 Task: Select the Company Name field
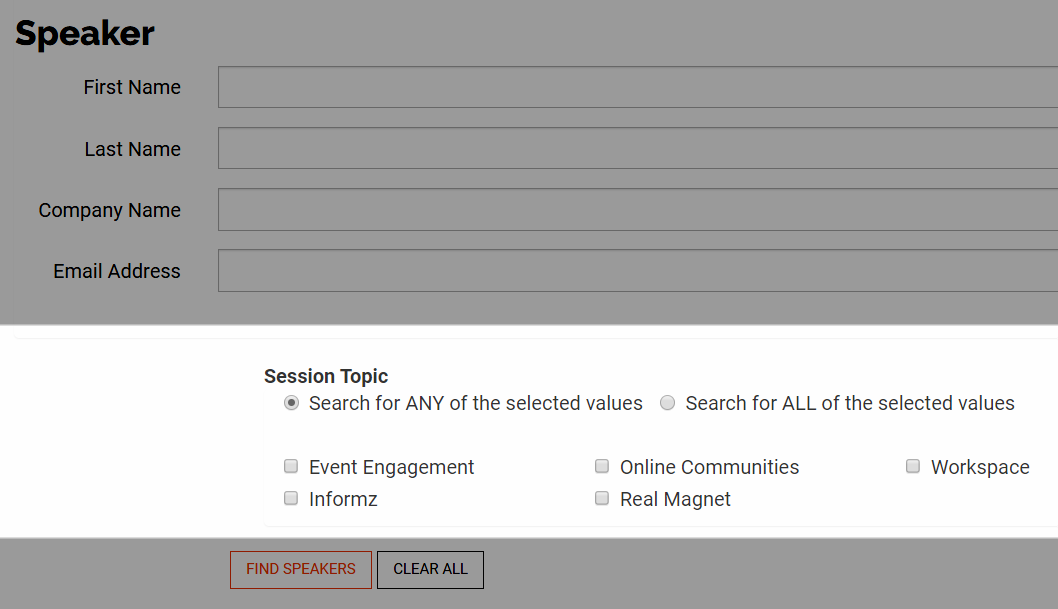pyautogui.click(x=638, y=210)
